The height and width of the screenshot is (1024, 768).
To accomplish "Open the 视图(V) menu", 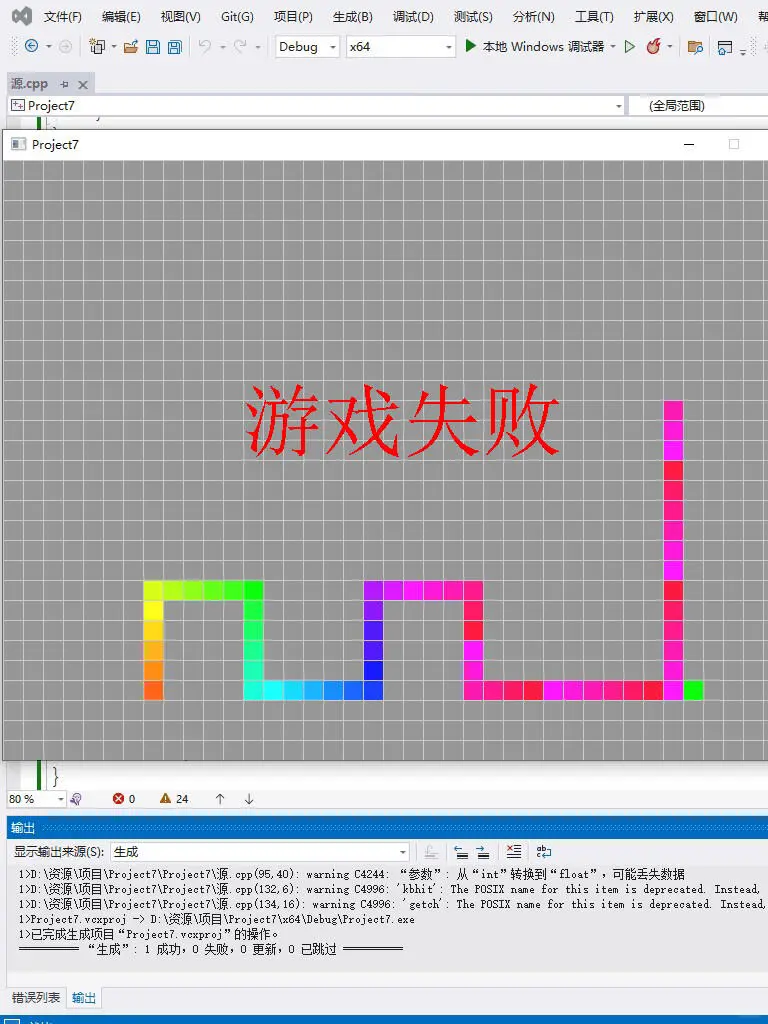I will coord(180,17).
